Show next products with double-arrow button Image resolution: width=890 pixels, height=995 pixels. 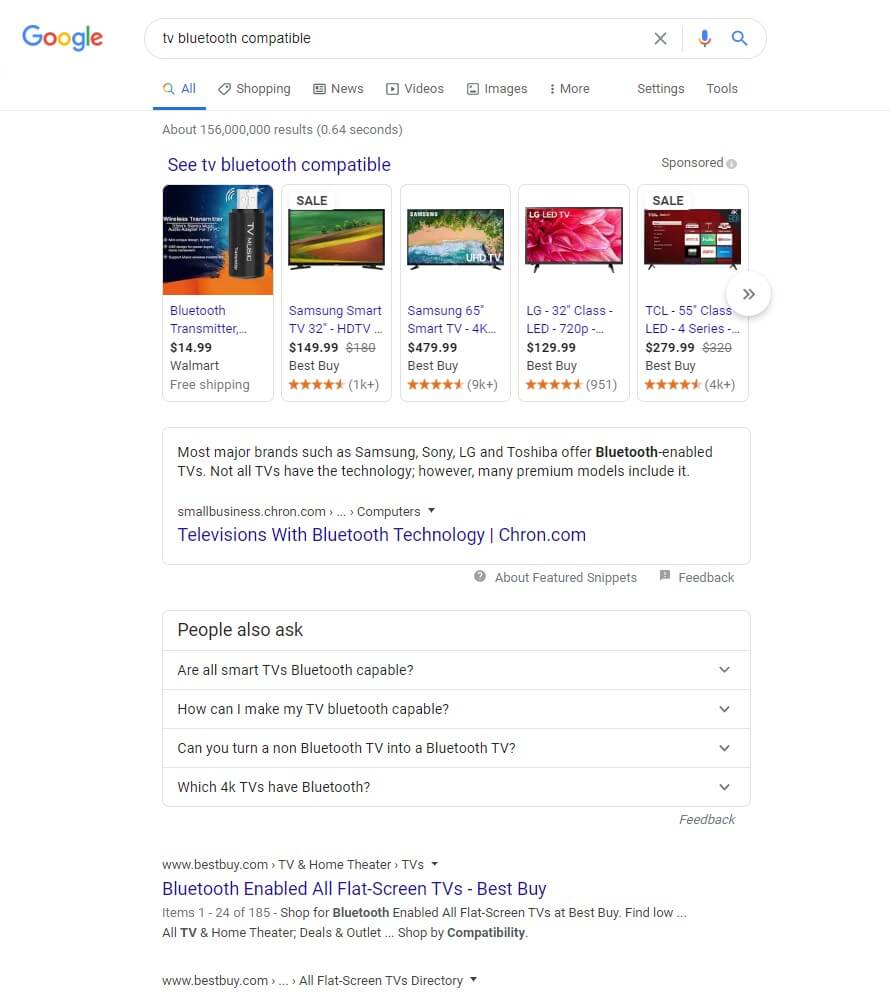pos(749,294)
